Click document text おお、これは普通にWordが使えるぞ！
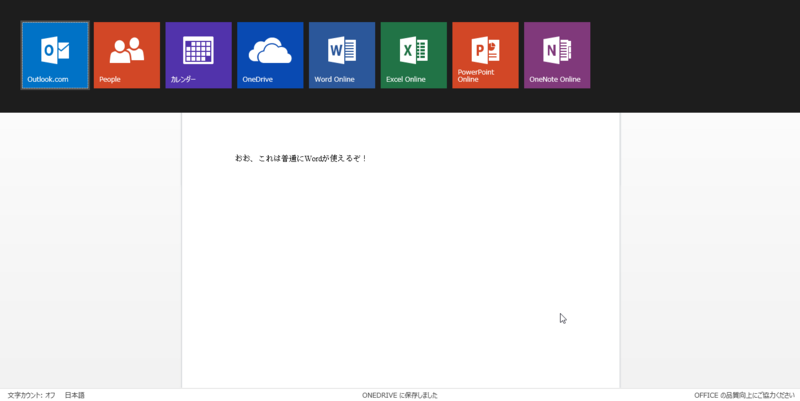800x401 pixels. 301,159
